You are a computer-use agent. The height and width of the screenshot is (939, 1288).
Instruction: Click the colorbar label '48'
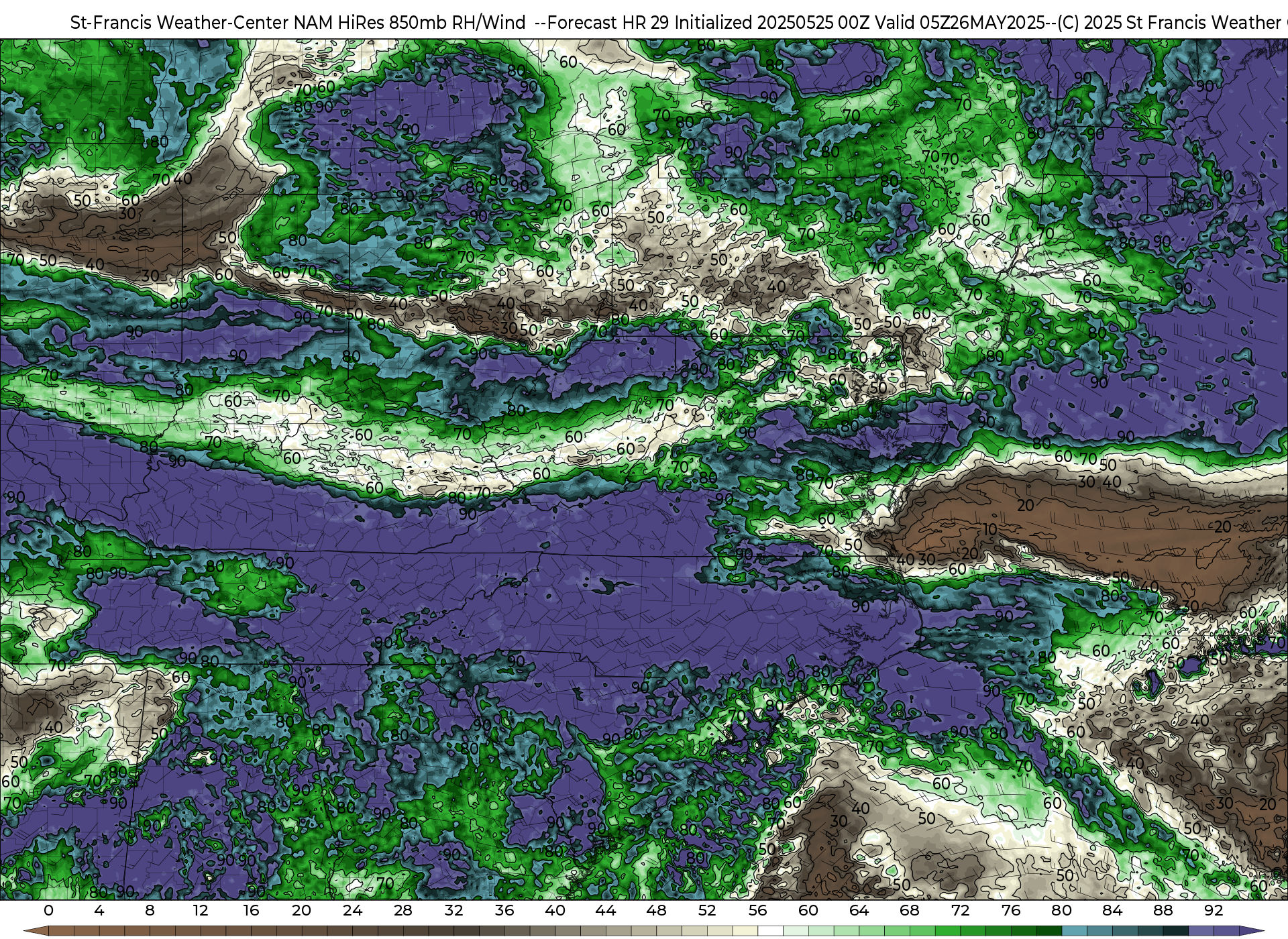656,910
